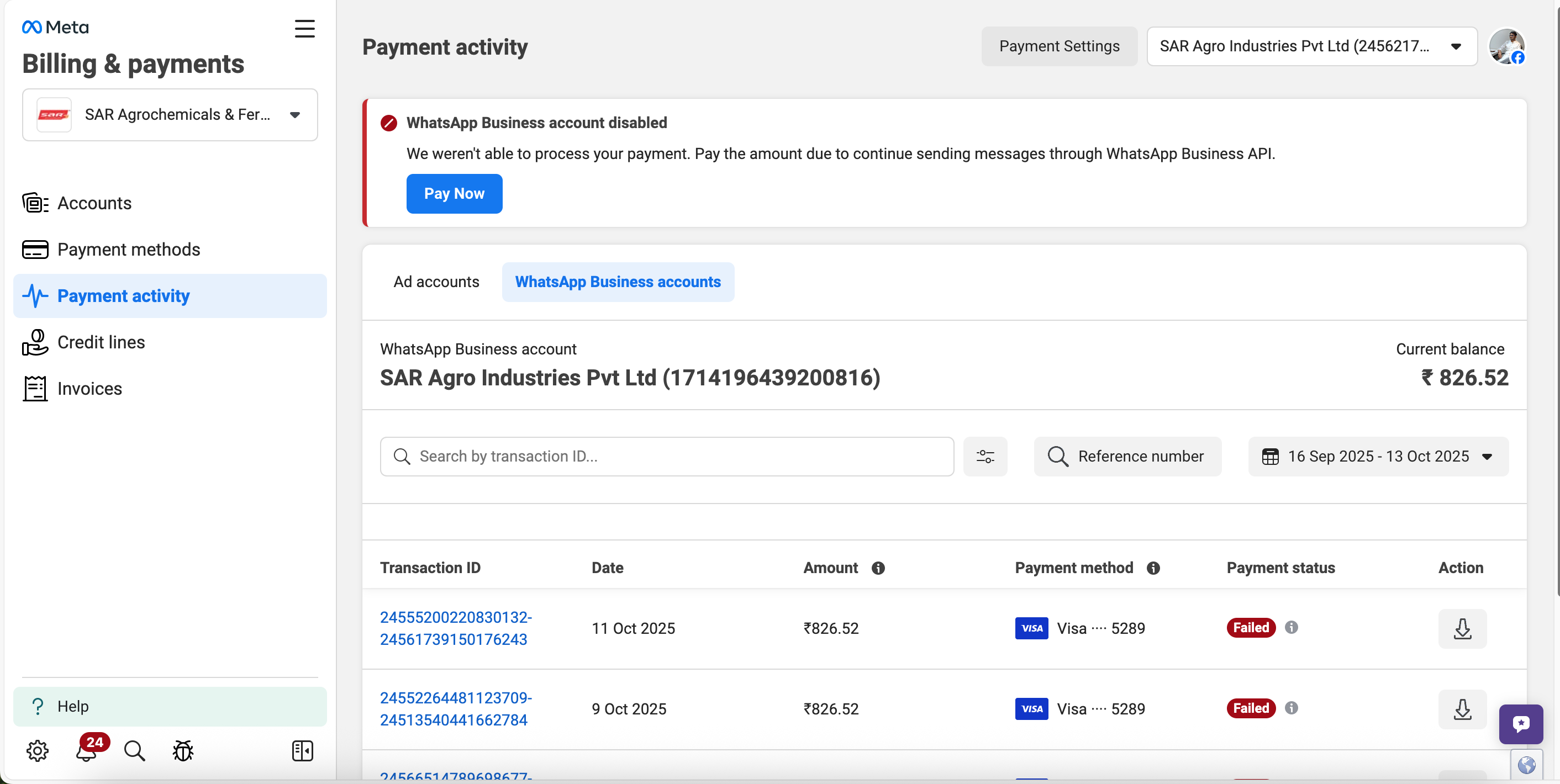The image size is (1560, 784).
Task: Click the sidebar search magnifier icon
Action: click(134, 751)
